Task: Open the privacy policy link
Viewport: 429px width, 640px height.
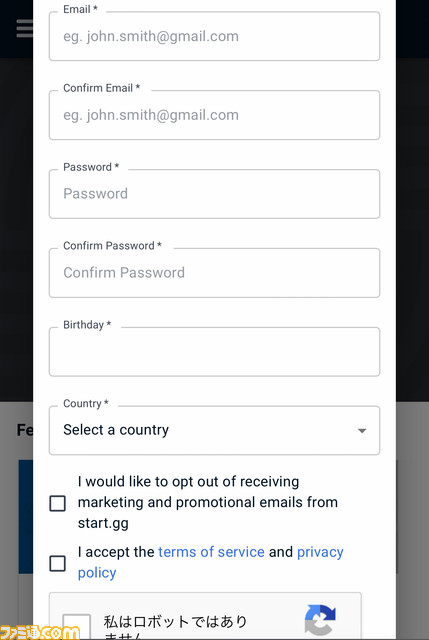Action: (210, 562)
